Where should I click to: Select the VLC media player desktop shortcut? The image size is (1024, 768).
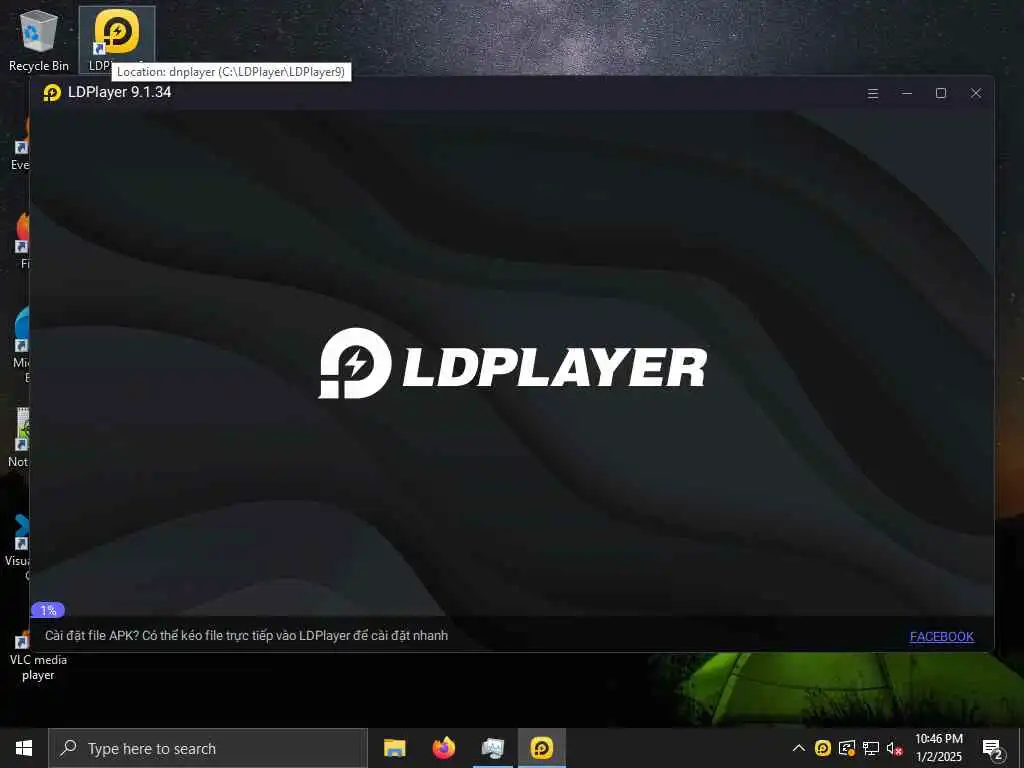coord(38,656)
